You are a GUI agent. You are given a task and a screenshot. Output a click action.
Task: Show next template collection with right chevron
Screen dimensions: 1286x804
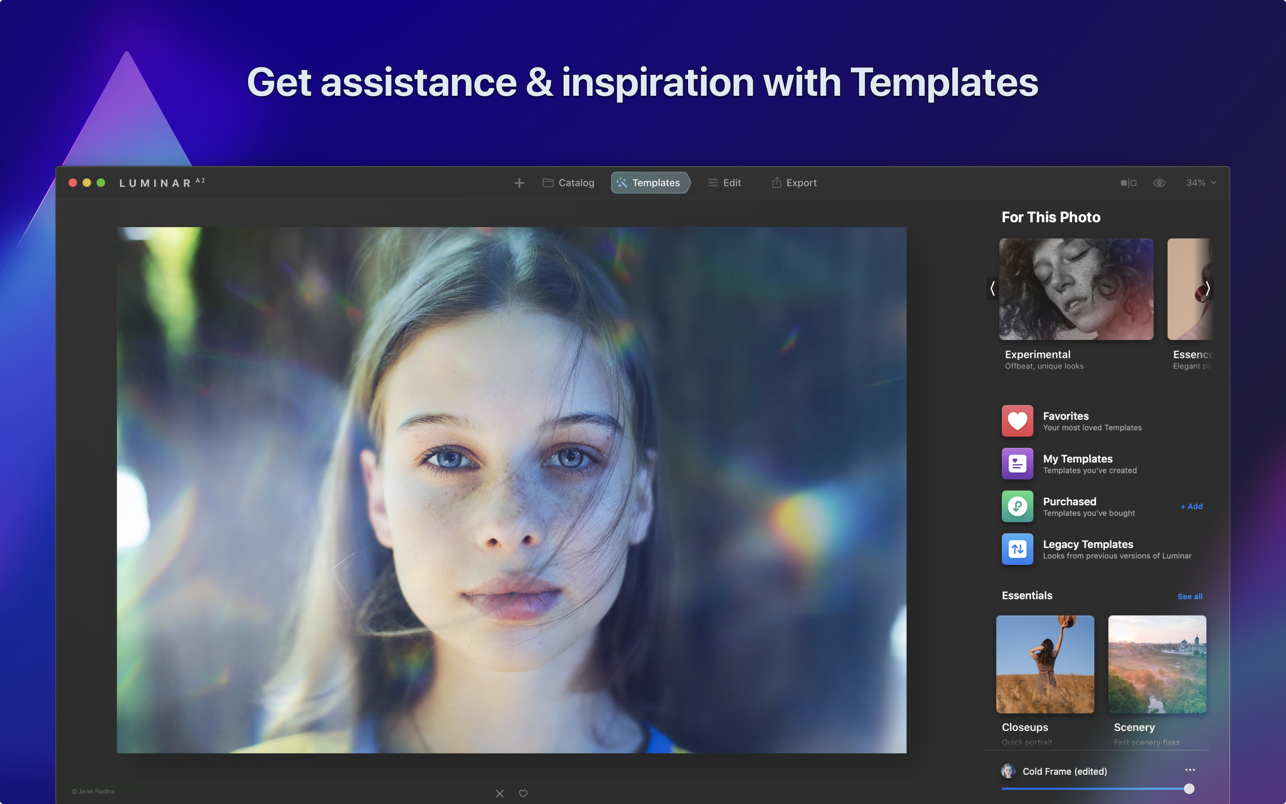[x=1207, y=288]
